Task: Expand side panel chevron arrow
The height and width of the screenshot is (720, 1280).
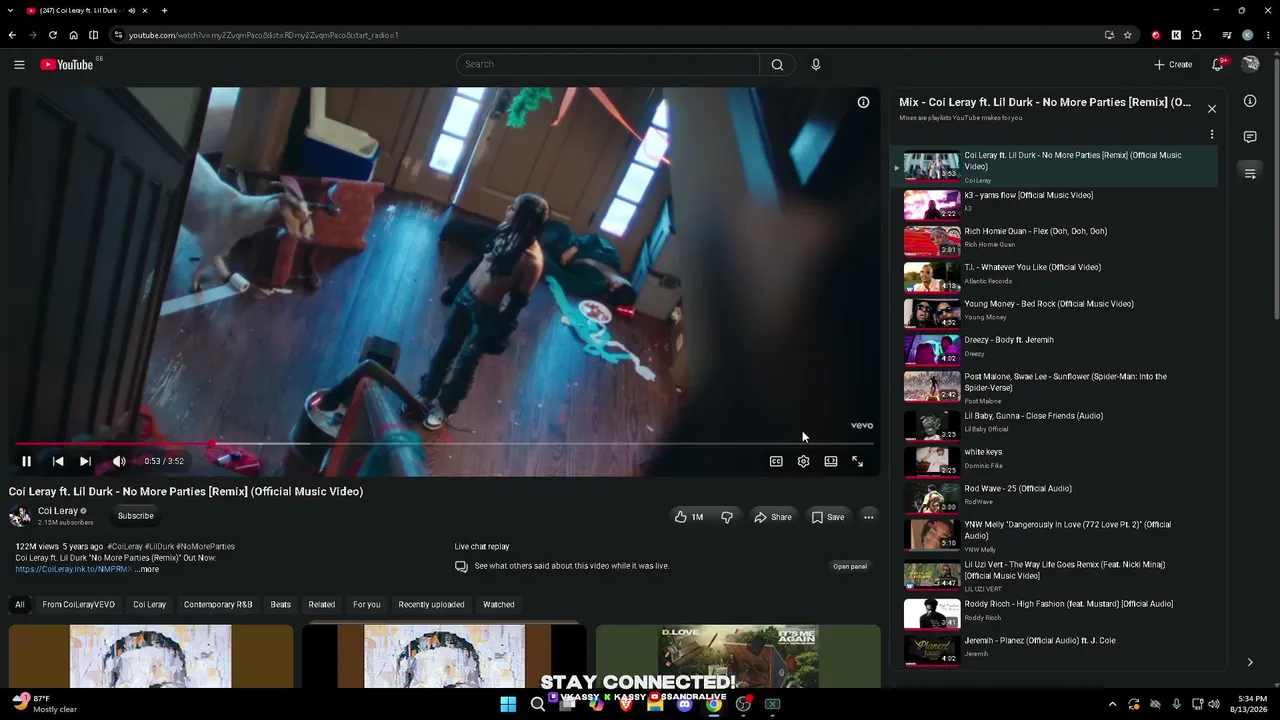Action: [1250, 662]
